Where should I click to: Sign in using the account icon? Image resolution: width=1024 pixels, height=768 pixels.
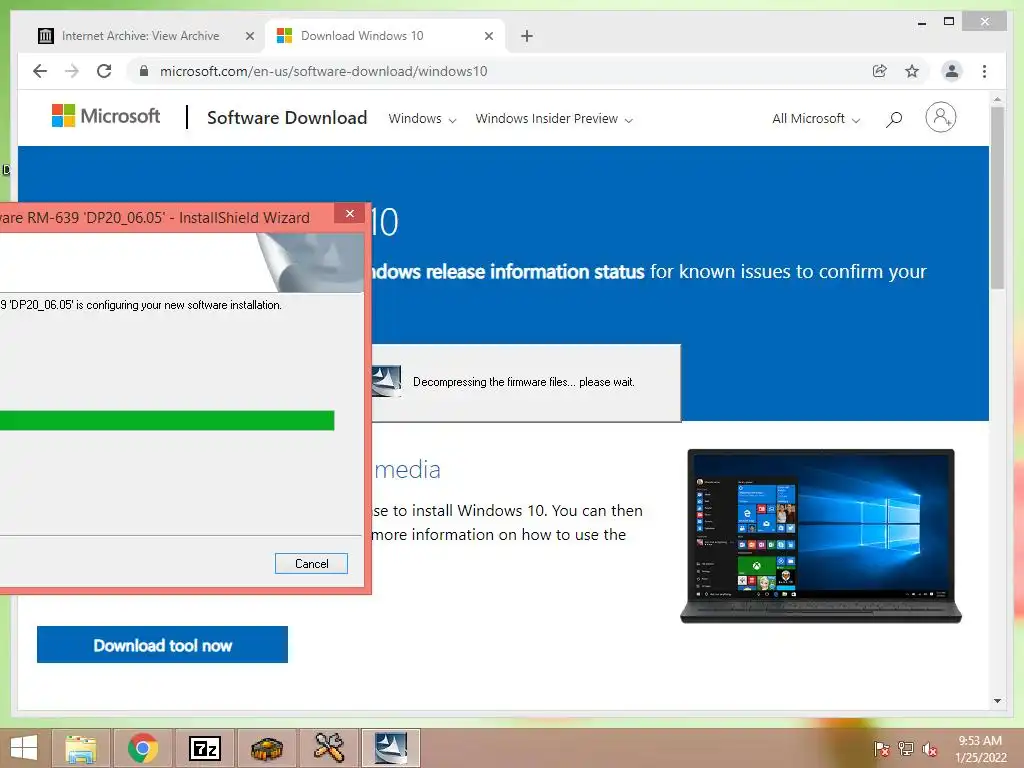pos(940,118)
